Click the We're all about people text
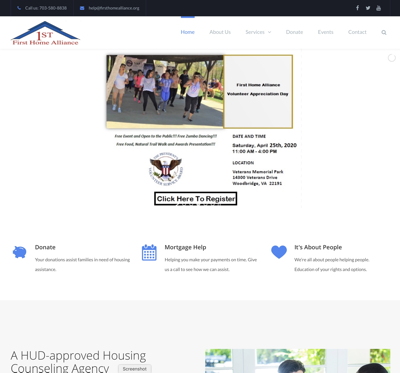This screenshot has height=373, width=400. click(332, 264)
